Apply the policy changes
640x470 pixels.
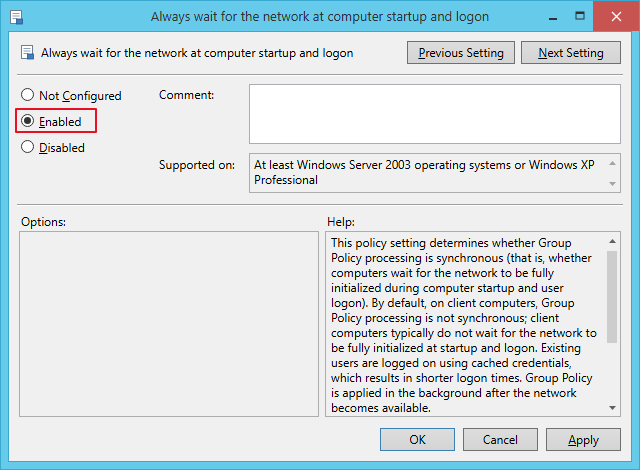pos(583,439)
